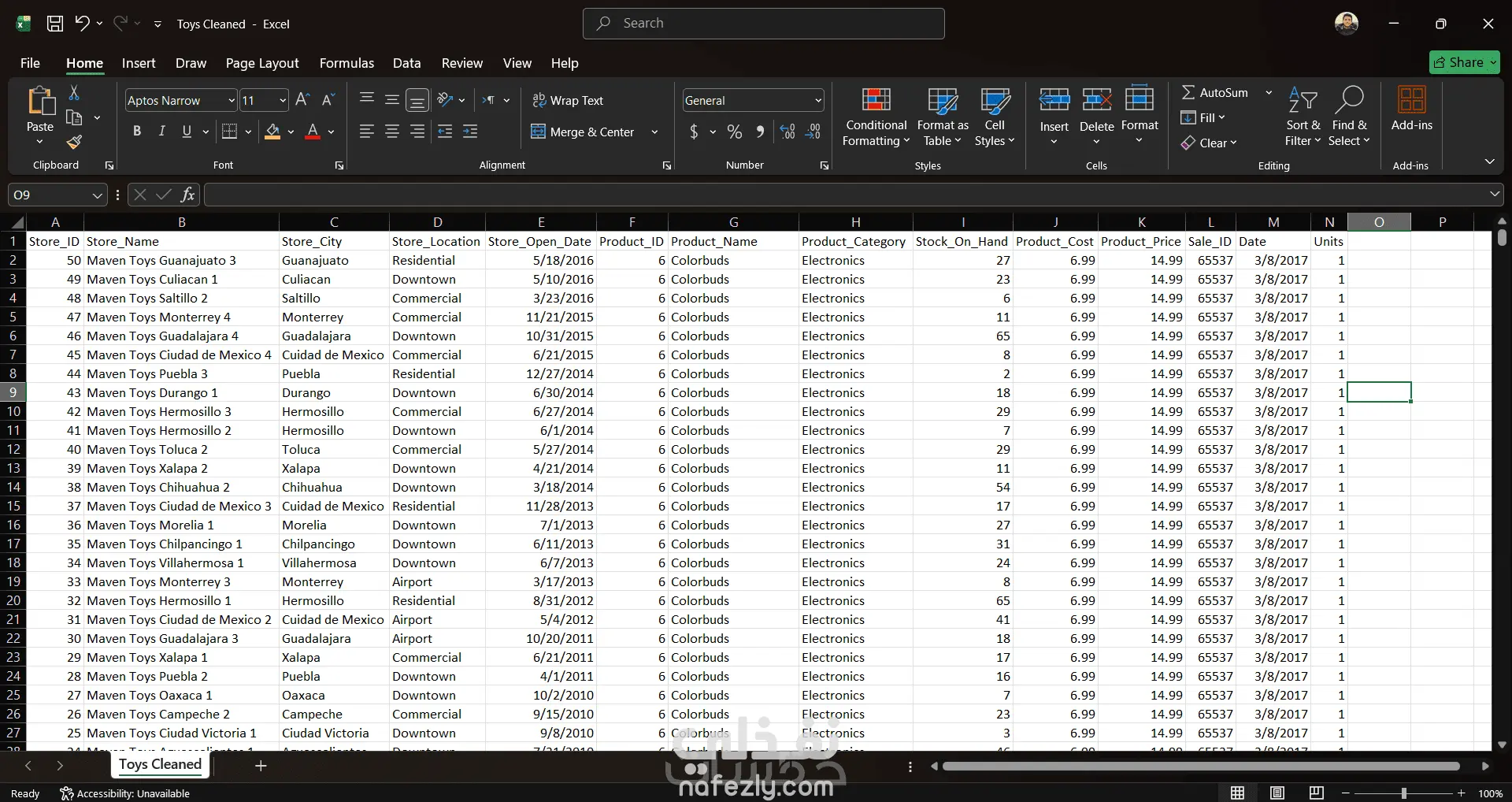This screenshot has height=802, width=1512.
Task: Click Increase Indent icon
Action: pyautogui.click(x=470, y=132)
